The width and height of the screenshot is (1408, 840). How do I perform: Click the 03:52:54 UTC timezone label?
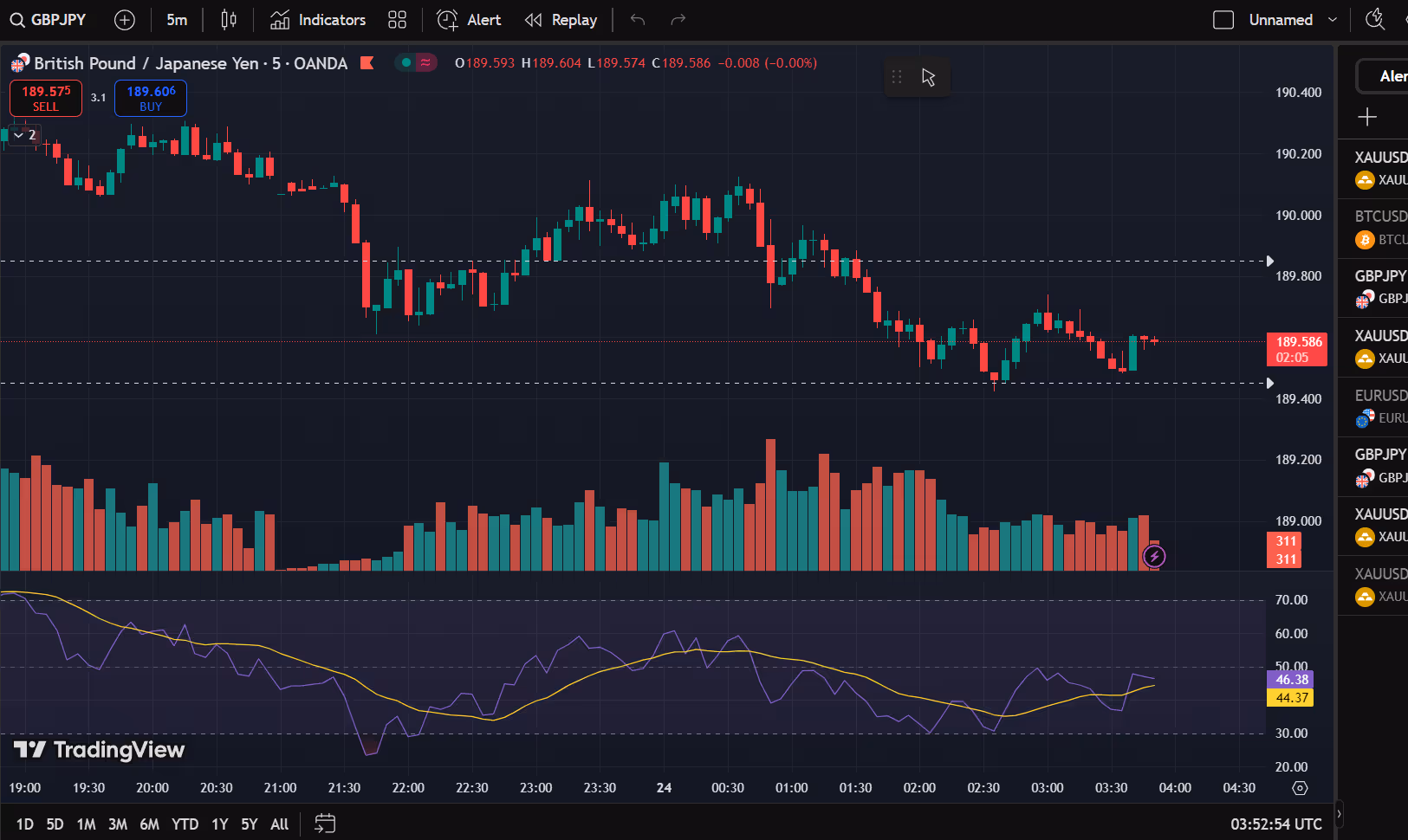pyautogui.click(x=1275, y=824)
